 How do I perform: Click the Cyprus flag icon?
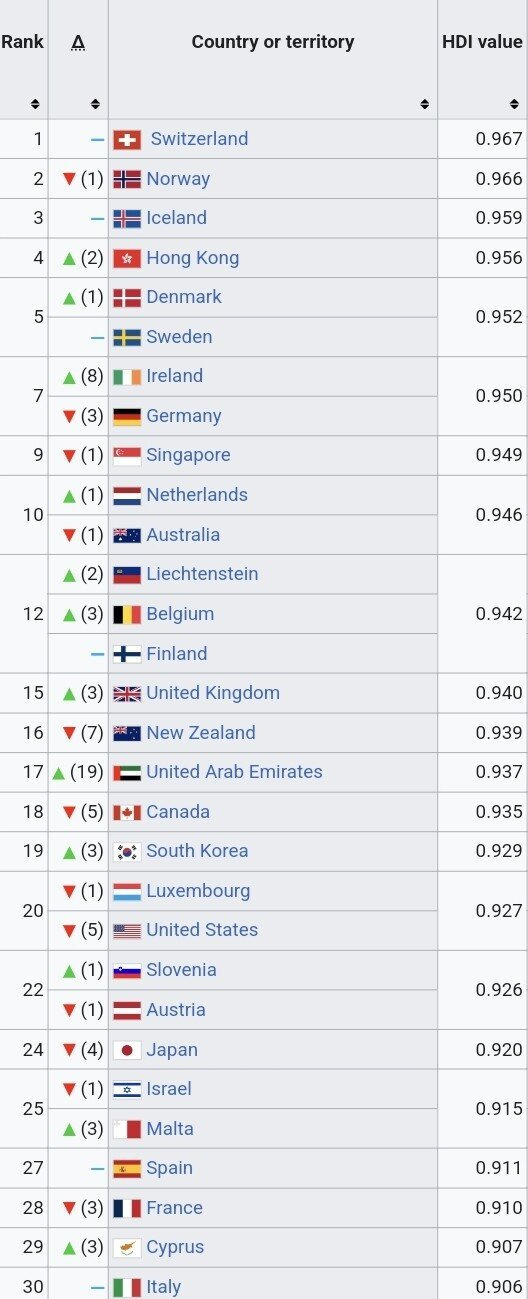[127, 1247]
